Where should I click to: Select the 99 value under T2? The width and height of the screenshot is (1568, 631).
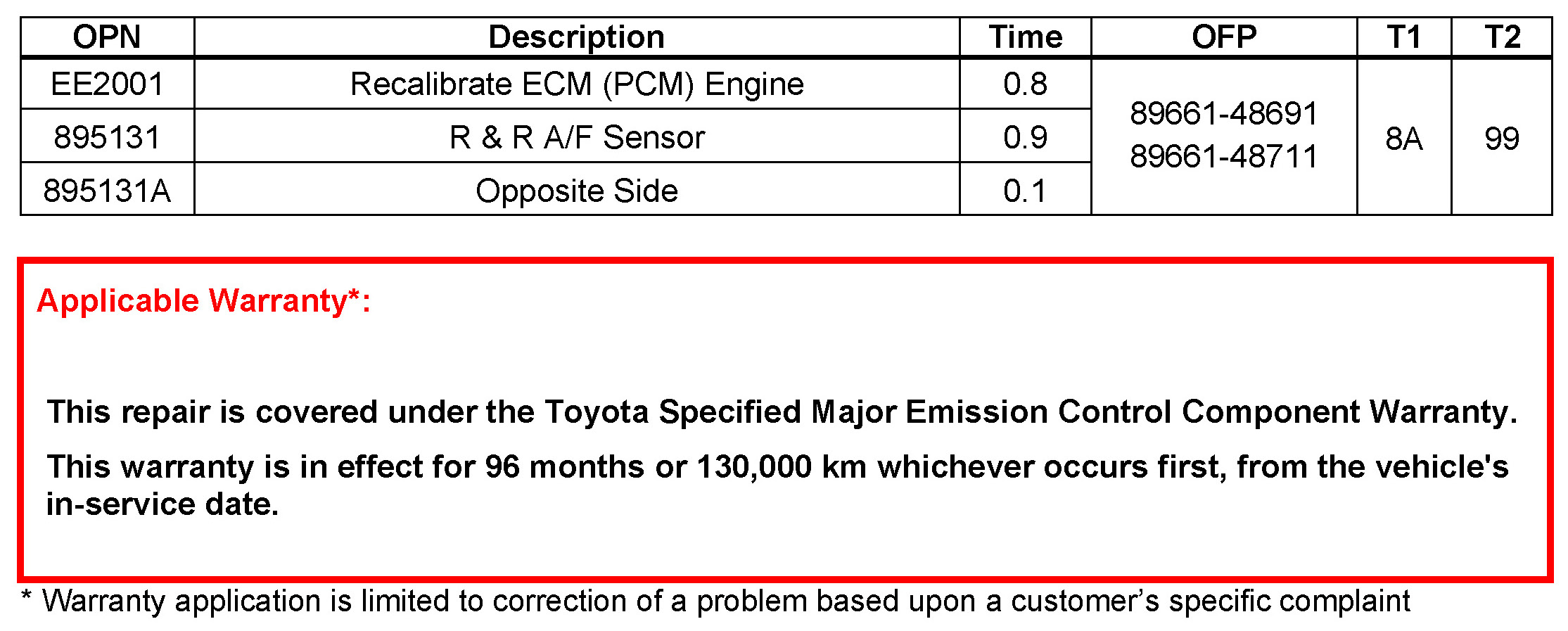tap(1502, 139)
